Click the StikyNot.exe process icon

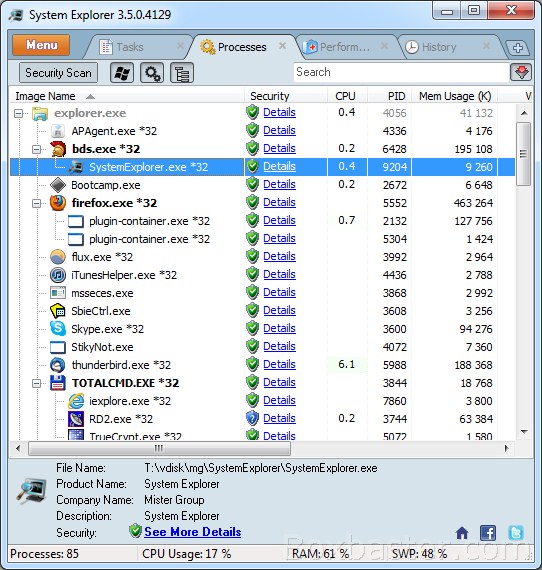pyautogui.click(x=58, y=347)
